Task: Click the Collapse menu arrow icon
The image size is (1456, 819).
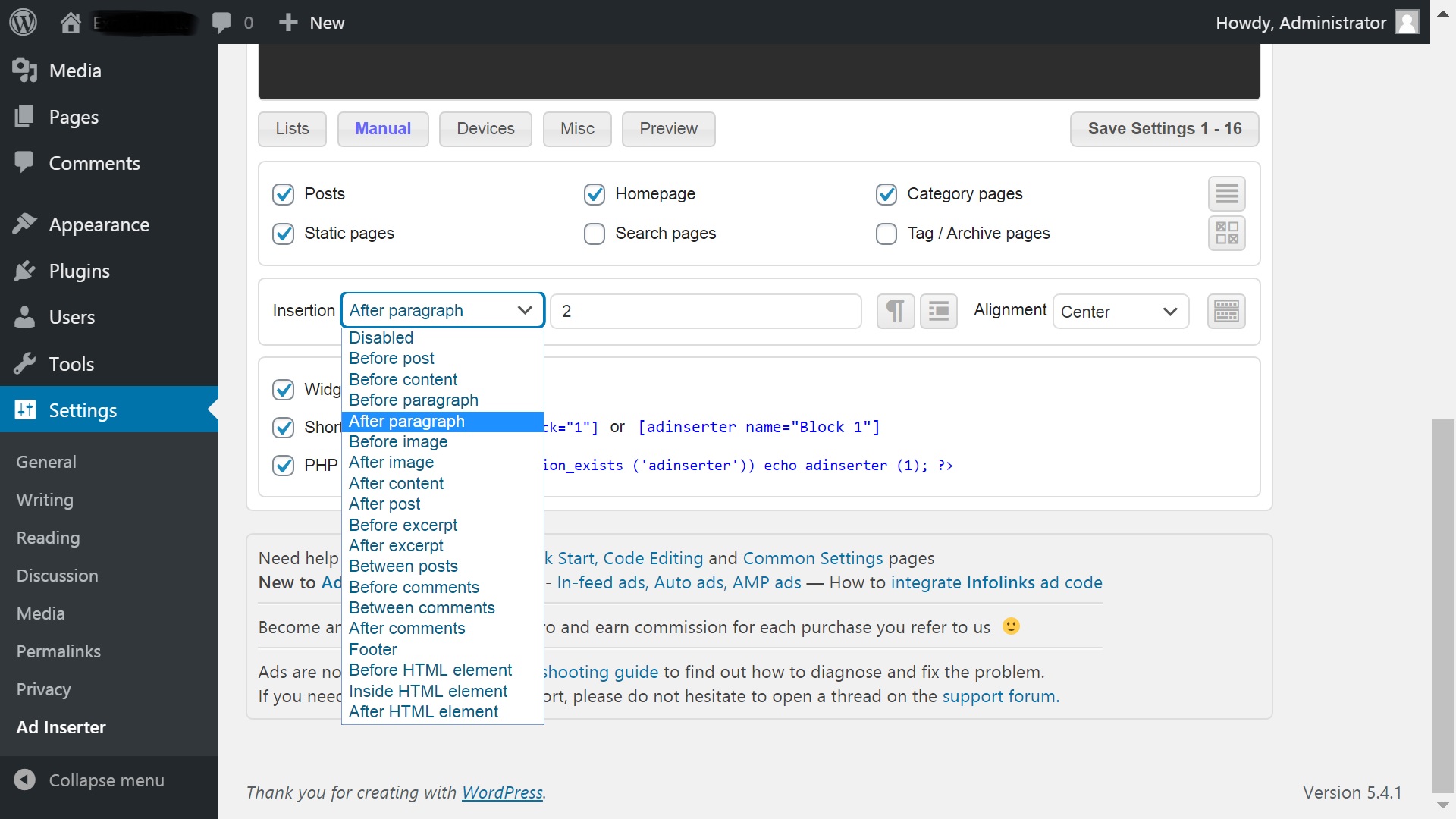Action: pos(24,780)
